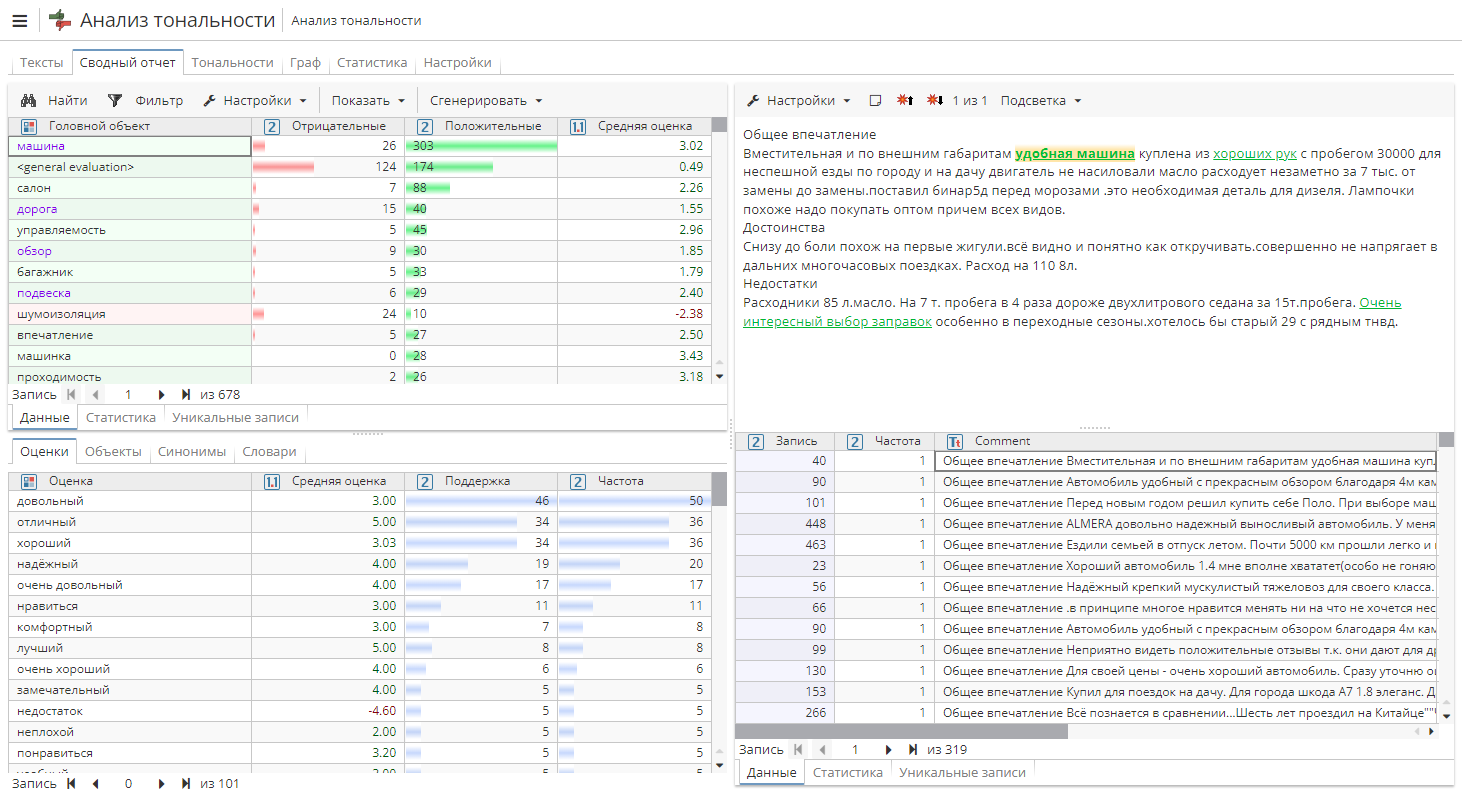Click the text-type icon in Comment header

pyautogui.click(x=954, y=441)
